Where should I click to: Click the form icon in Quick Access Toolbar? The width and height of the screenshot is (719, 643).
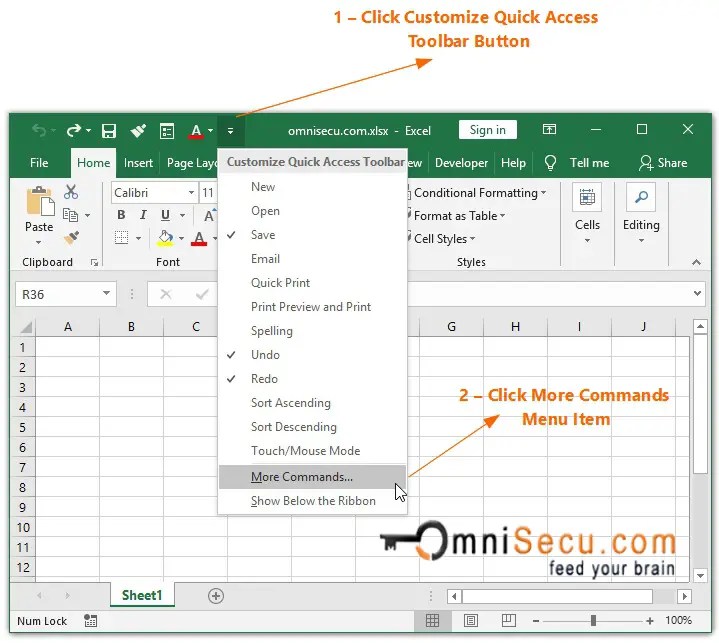pyautogui.click(x=167, y=131)
